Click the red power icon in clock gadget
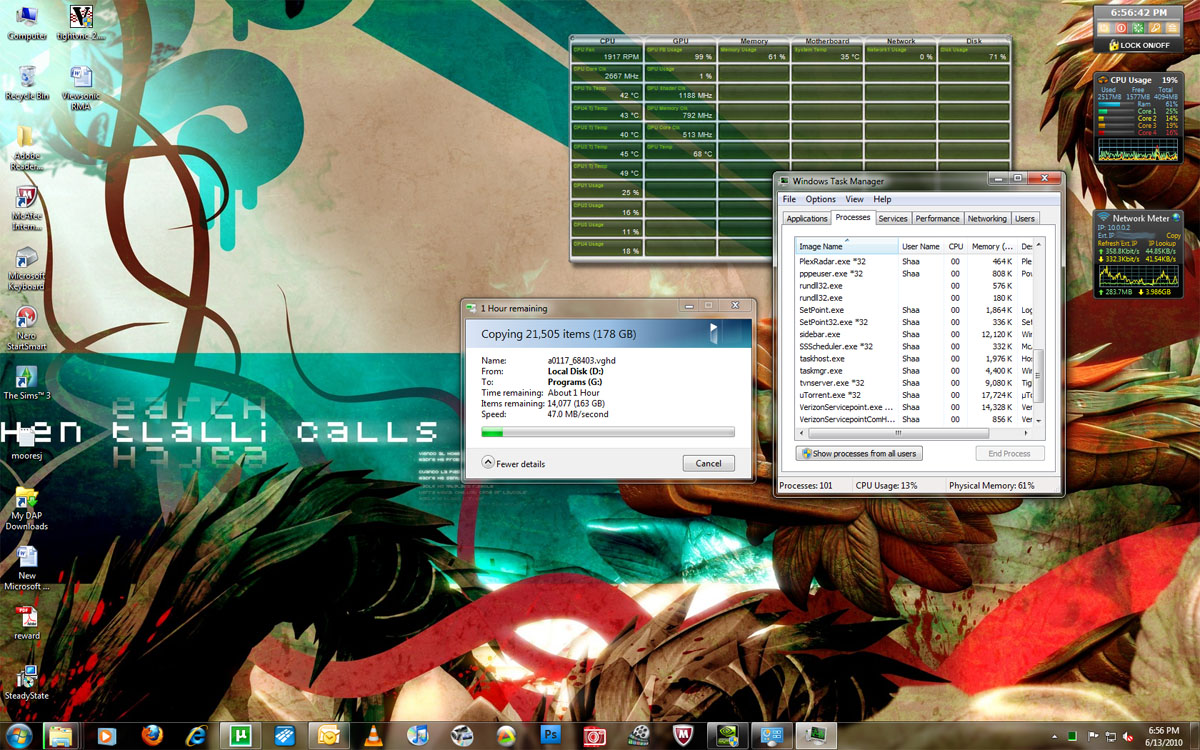 pyautogui.click(x=1121, y=28)
